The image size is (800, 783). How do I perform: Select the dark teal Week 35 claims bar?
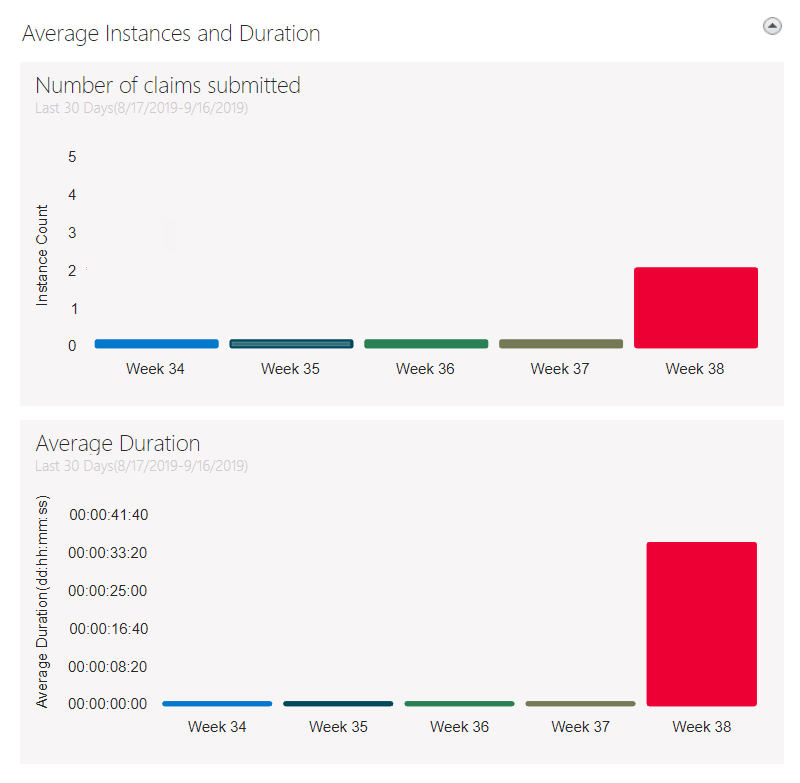coord(291,343)
